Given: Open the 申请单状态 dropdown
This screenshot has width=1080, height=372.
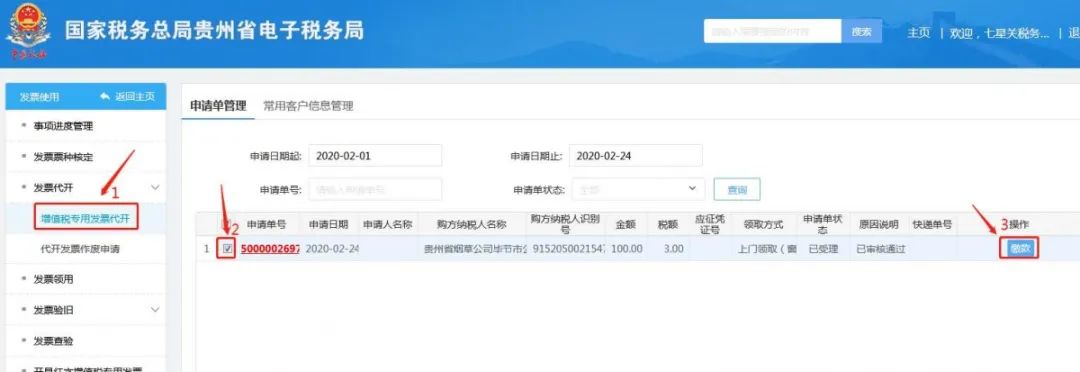Looking at the screenshot, I should [638, 189].
